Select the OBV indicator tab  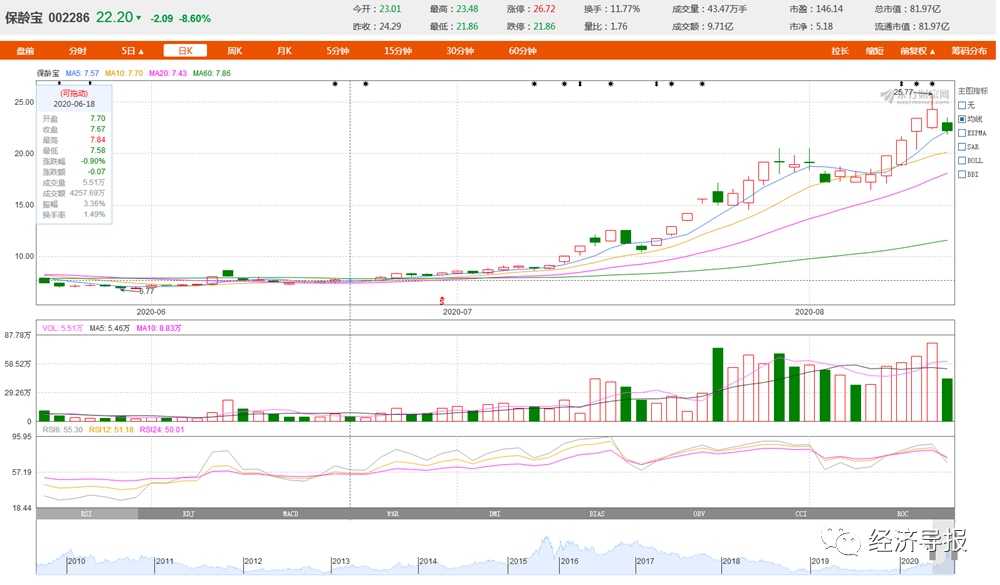click(698, 514)
